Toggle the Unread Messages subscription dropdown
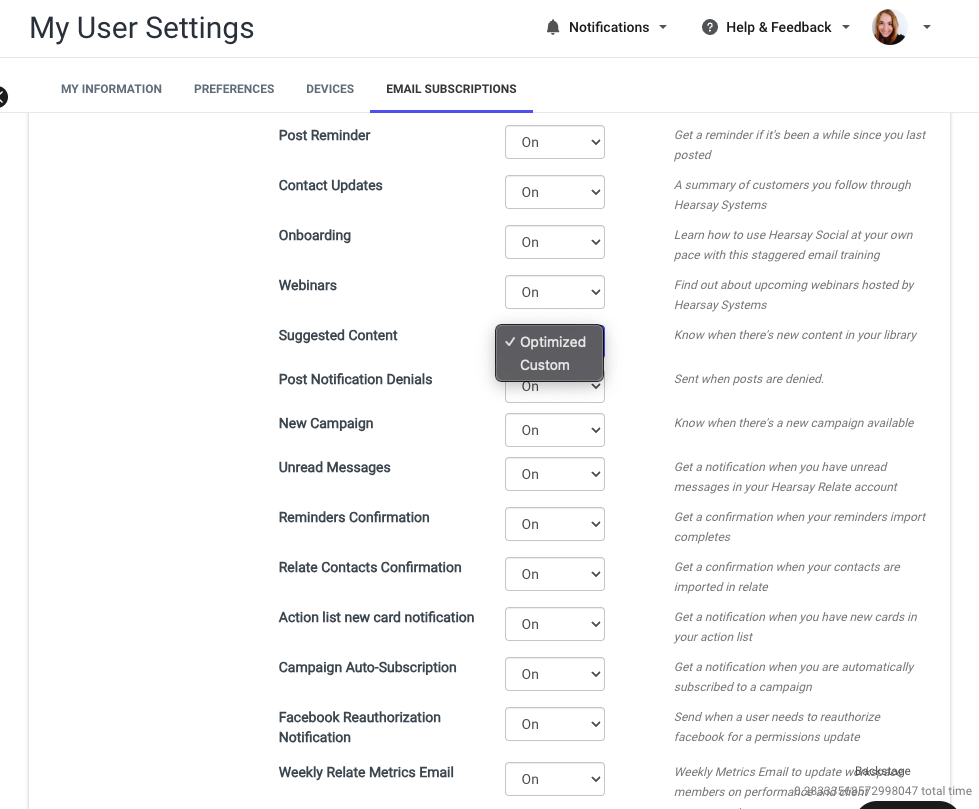 click(x=554, y=474)
